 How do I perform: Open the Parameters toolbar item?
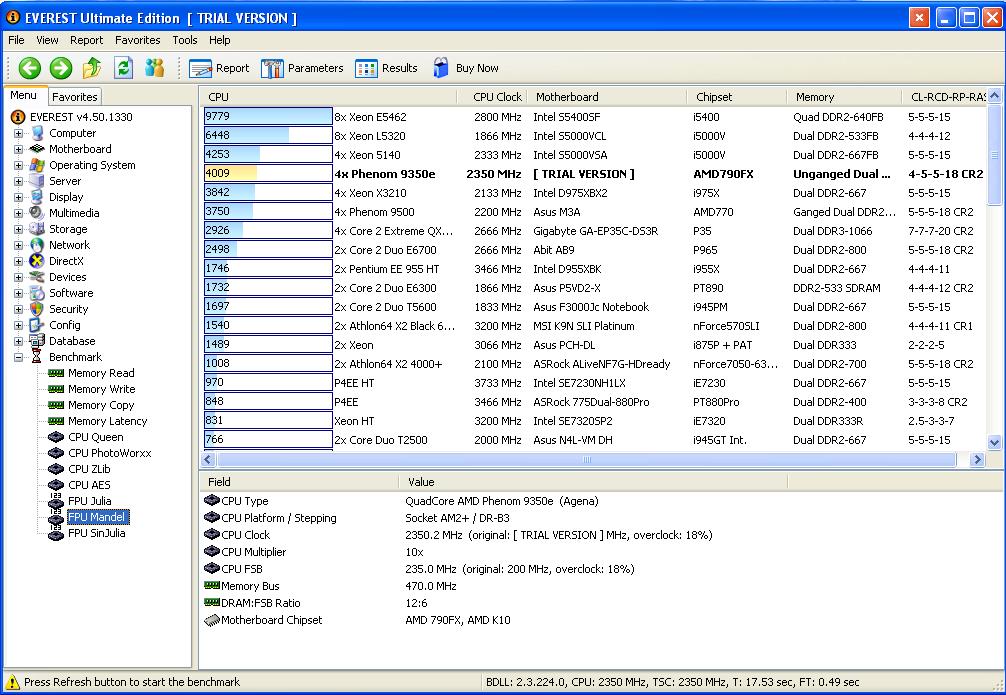click(x=302, y=68)
